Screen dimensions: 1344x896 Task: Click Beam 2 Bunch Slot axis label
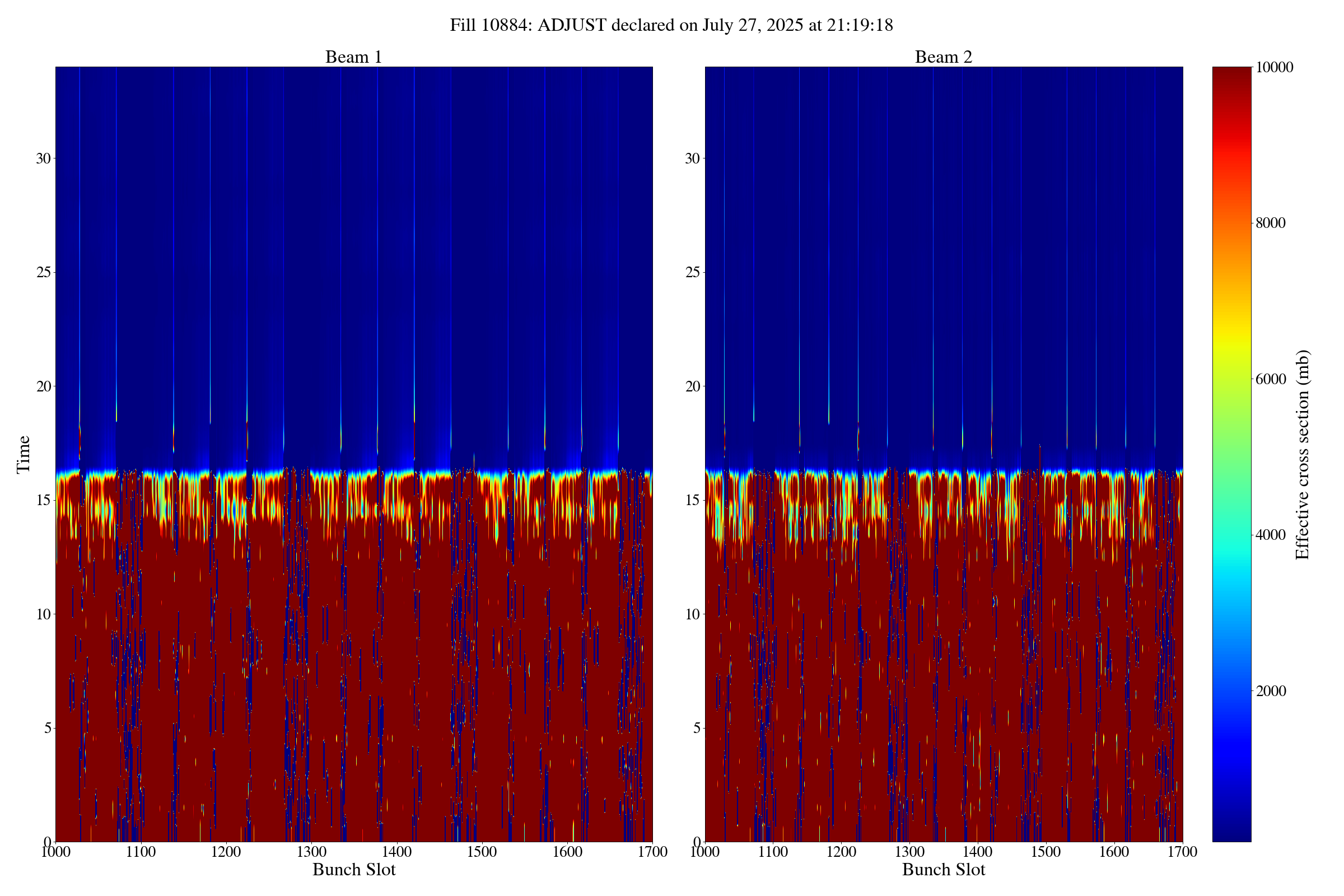coord(944,870)
